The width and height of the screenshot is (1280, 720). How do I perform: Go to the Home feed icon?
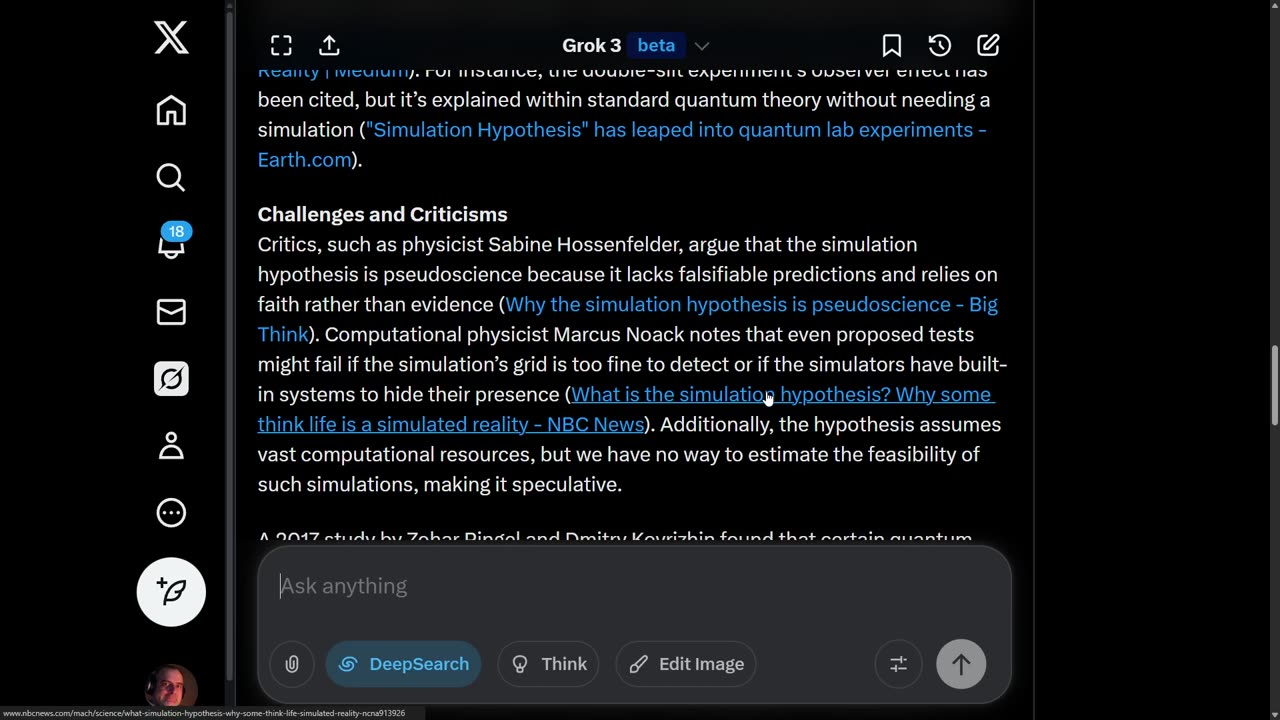171,110
